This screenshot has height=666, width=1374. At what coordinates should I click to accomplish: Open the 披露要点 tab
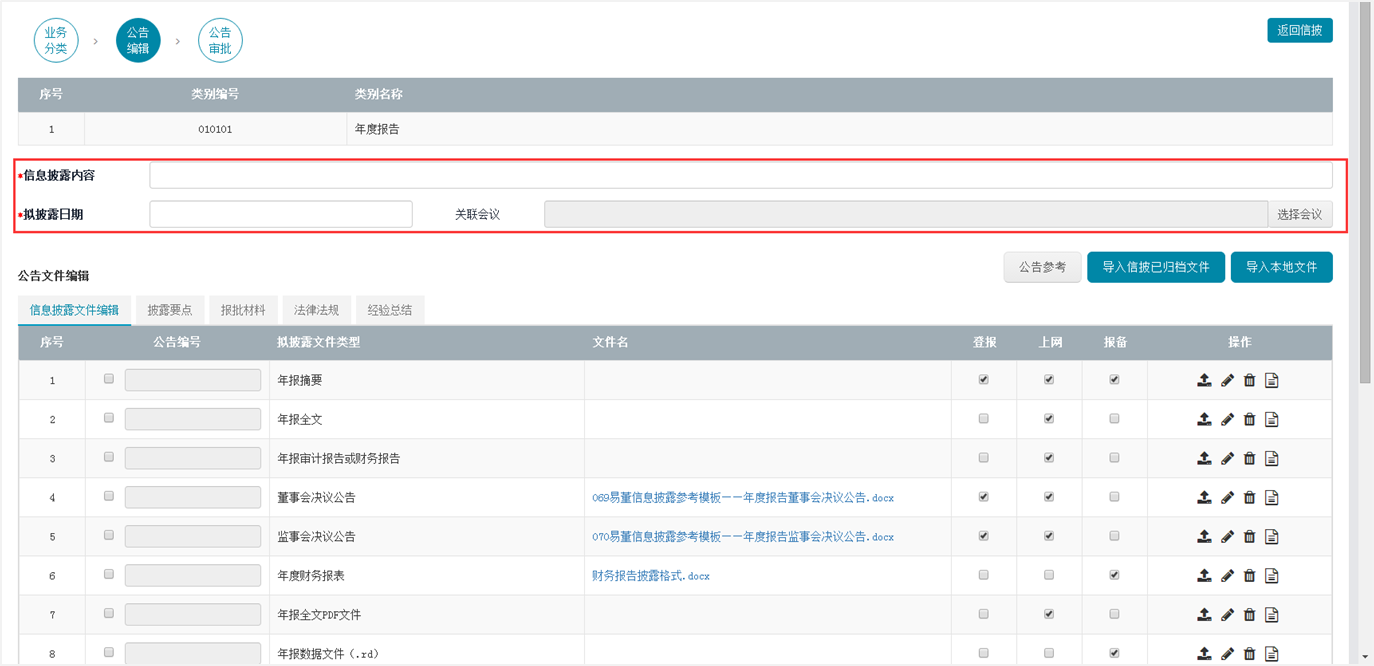pos(170,310)
